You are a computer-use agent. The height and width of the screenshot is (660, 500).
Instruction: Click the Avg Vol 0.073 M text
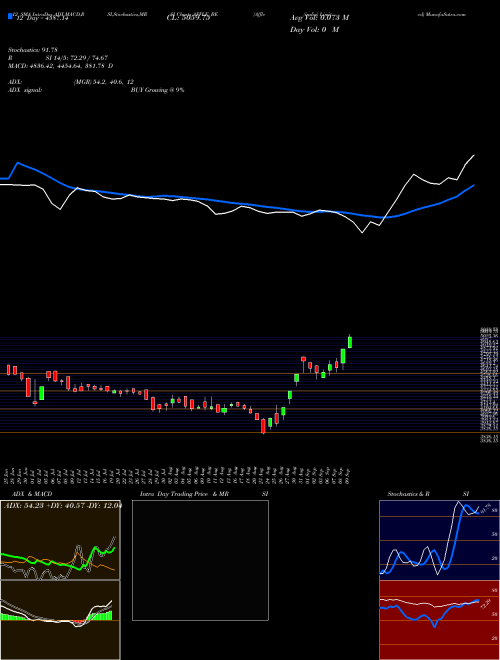(319, 18)
